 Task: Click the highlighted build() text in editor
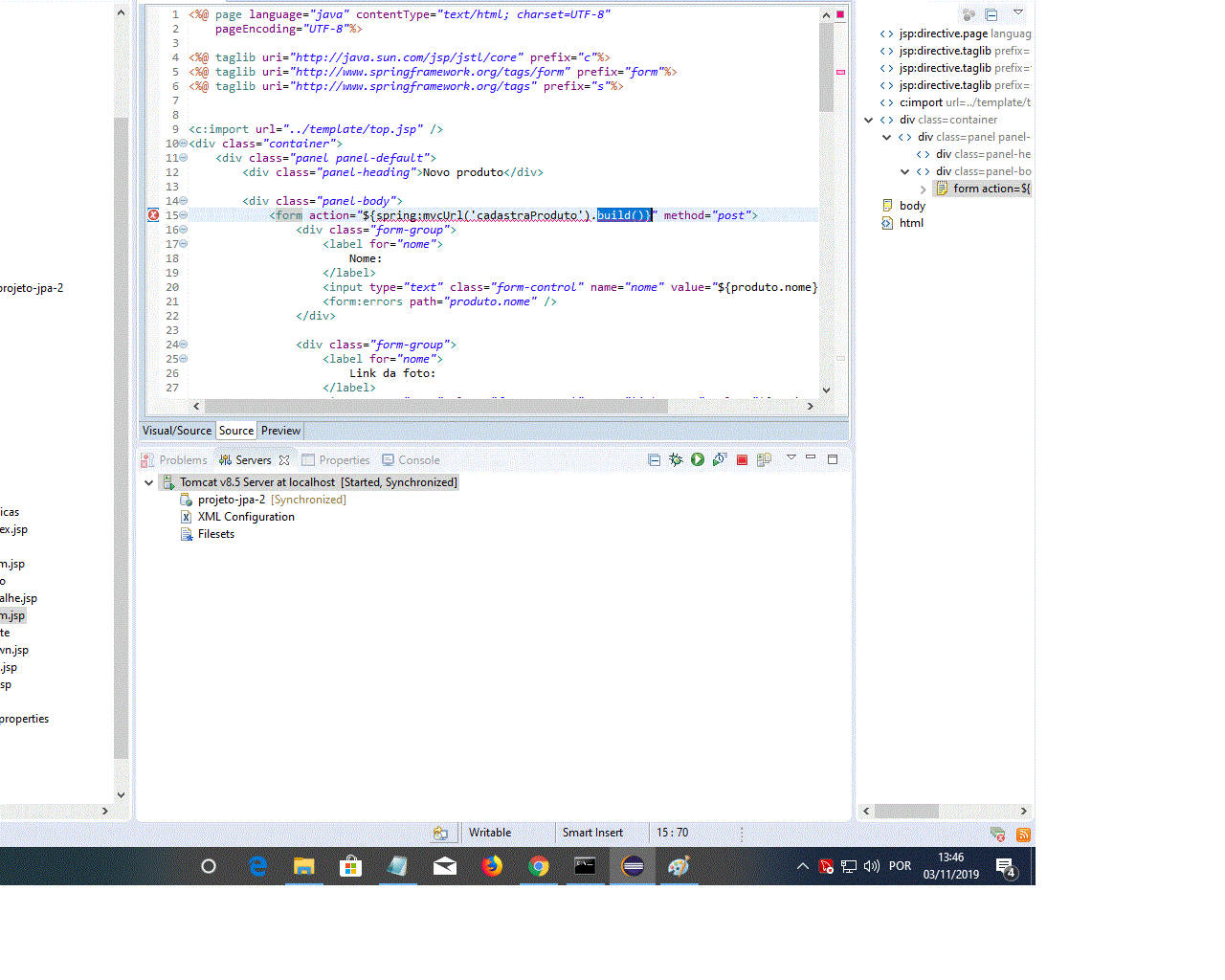pyautogui.click(x=624, y=215)
